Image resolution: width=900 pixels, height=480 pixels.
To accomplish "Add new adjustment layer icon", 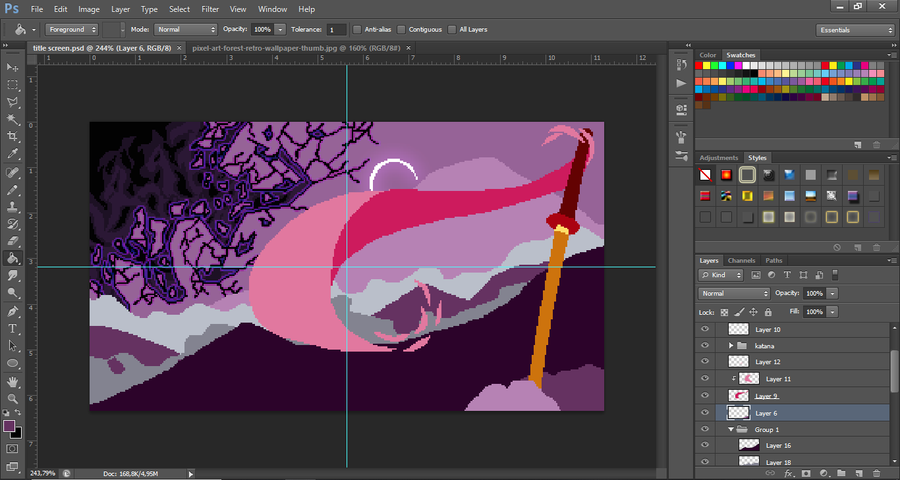I will point(824,473).
